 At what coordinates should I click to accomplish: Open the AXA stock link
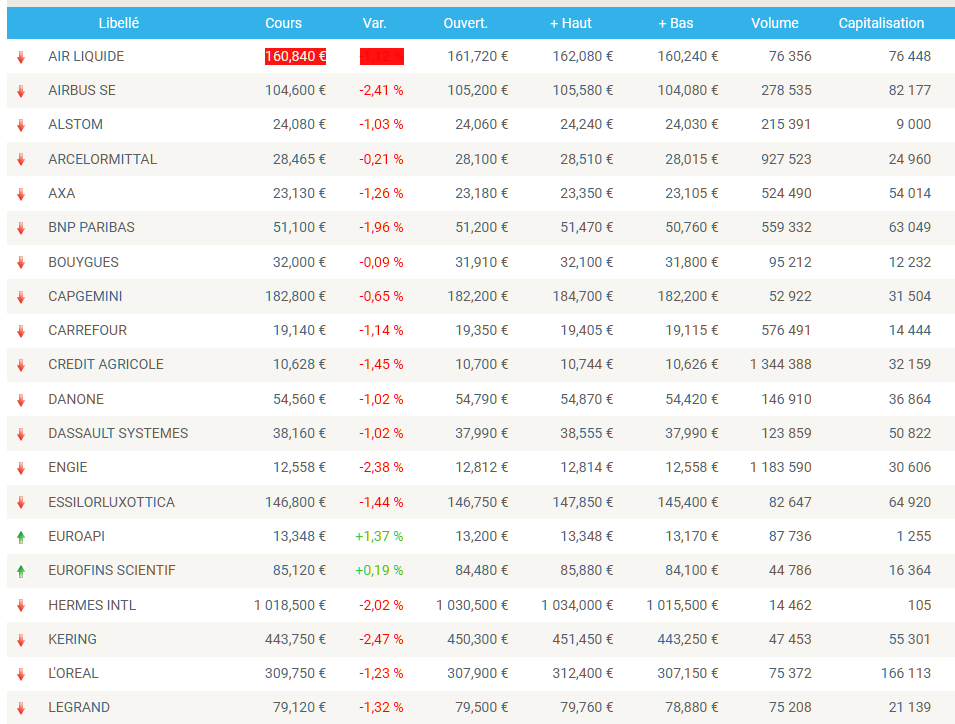pos(62,193)
